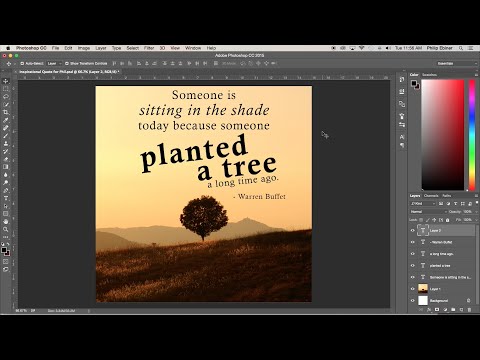Hide the Warren Buffet text layer

pos(413,242)
